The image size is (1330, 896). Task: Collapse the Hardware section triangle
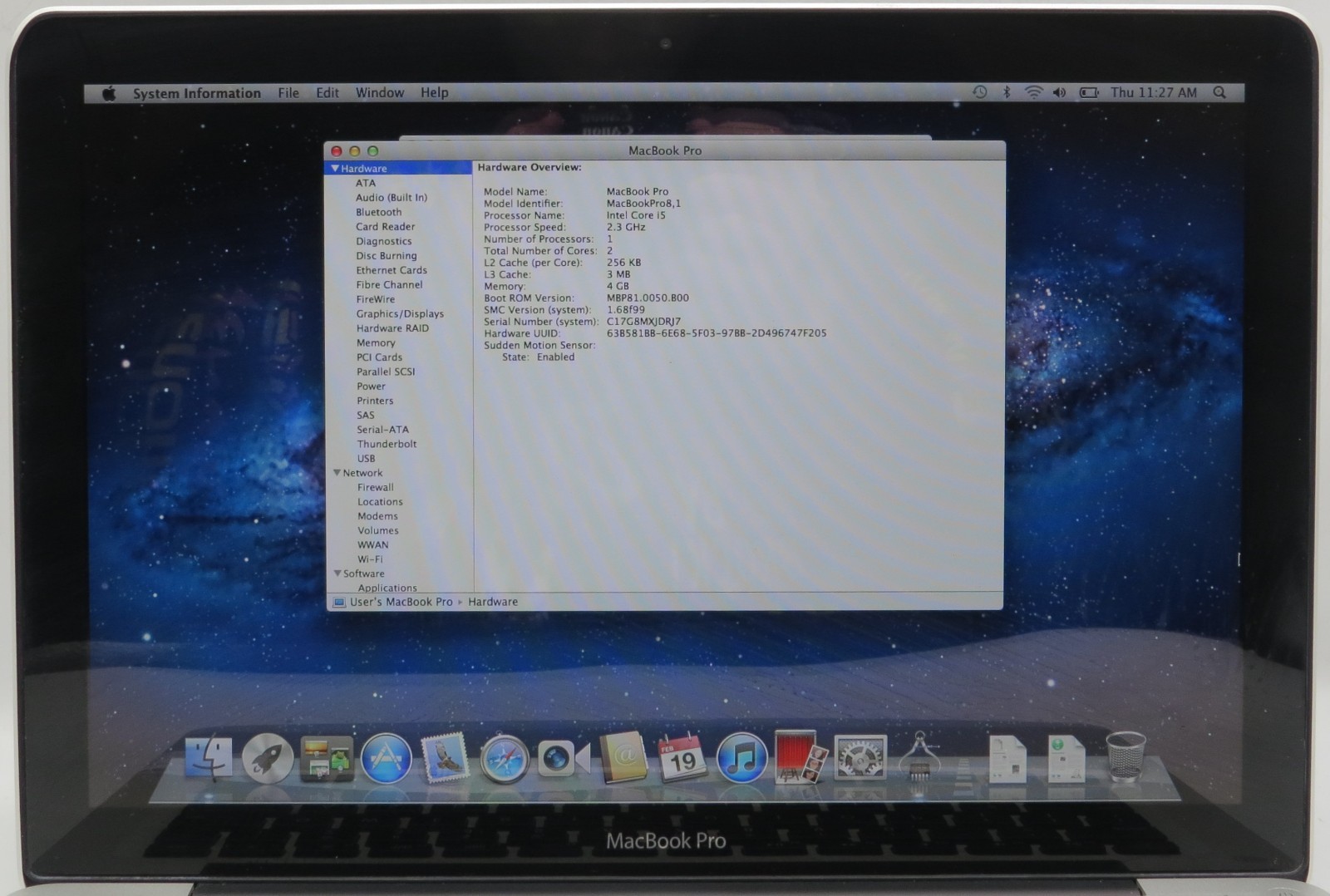click(x=335, y=168)
